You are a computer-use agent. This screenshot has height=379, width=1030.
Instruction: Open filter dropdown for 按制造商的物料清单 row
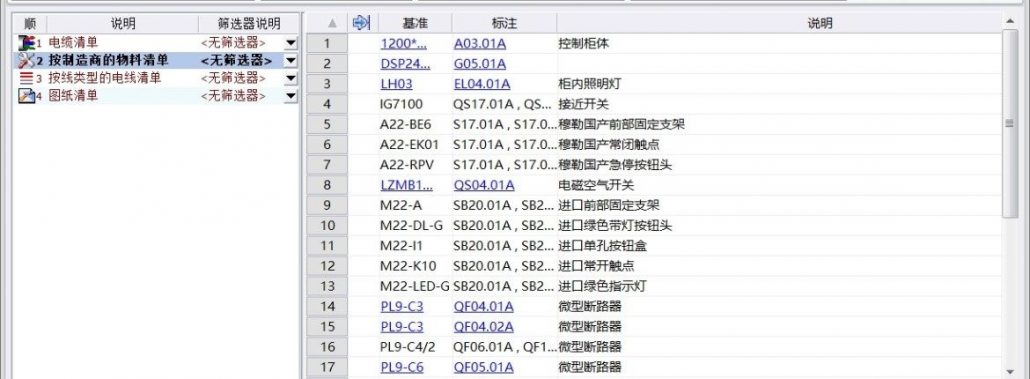291,61
